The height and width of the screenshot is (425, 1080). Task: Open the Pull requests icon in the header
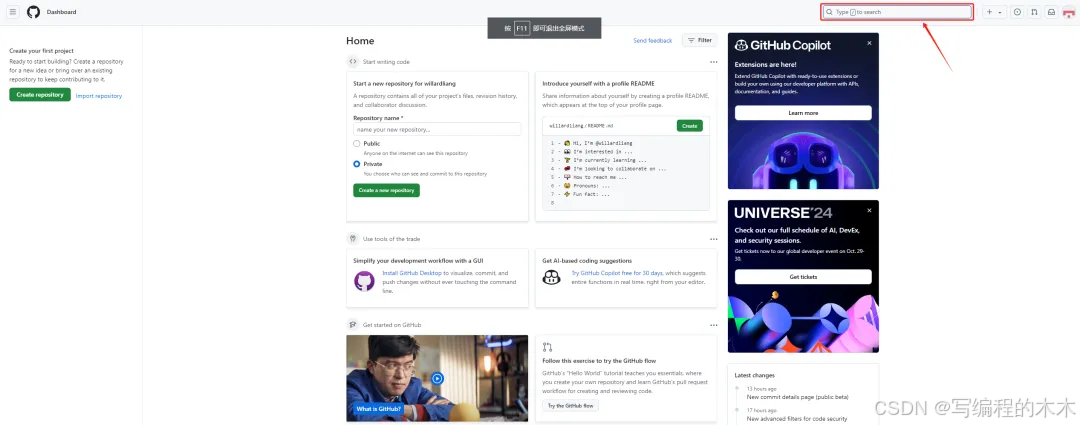pos(1035,12)
